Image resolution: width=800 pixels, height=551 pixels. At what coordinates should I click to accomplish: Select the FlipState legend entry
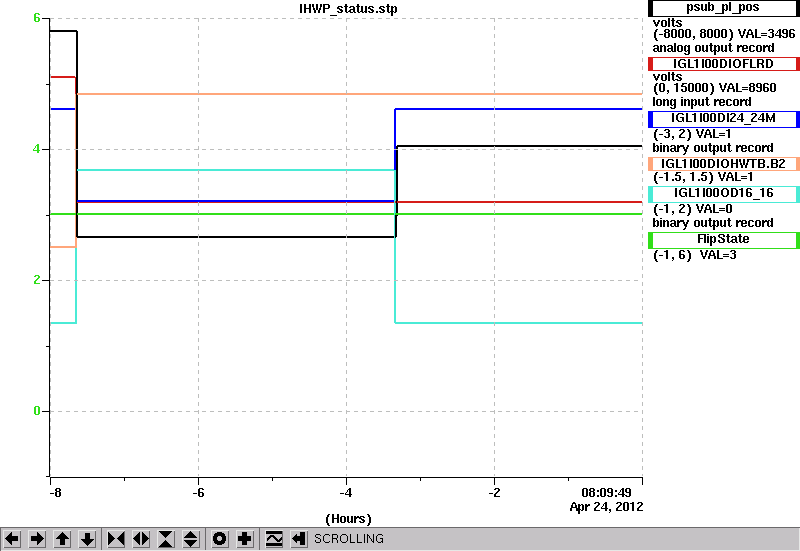[723, 239]
